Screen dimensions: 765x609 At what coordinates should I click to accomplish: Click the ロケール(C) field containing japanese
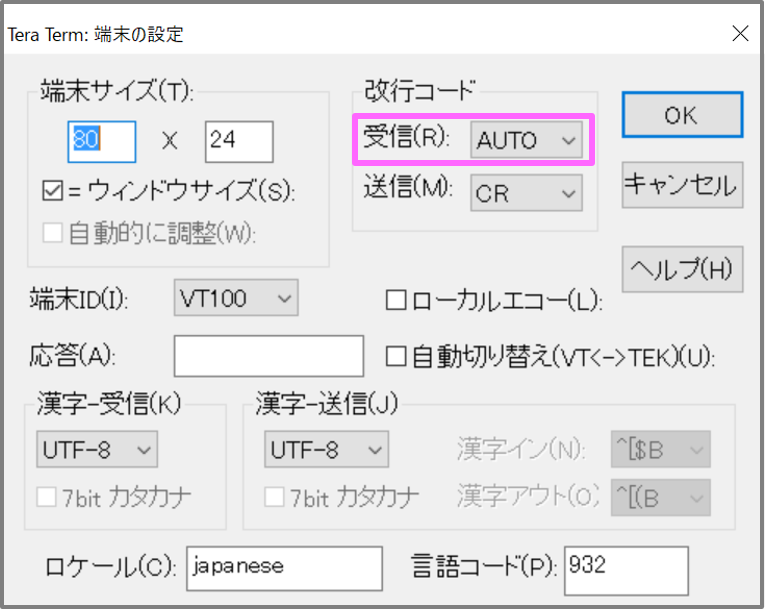284,568
